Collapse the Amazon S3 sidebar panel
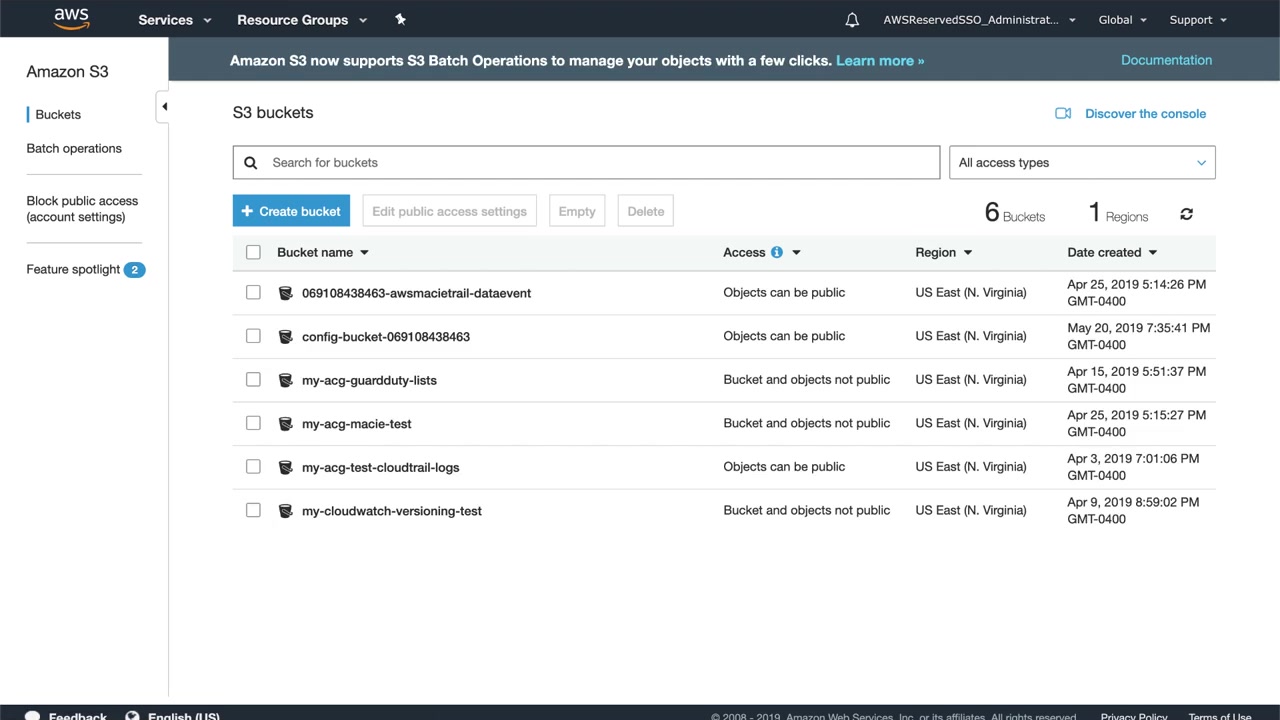 coord(164,107)
